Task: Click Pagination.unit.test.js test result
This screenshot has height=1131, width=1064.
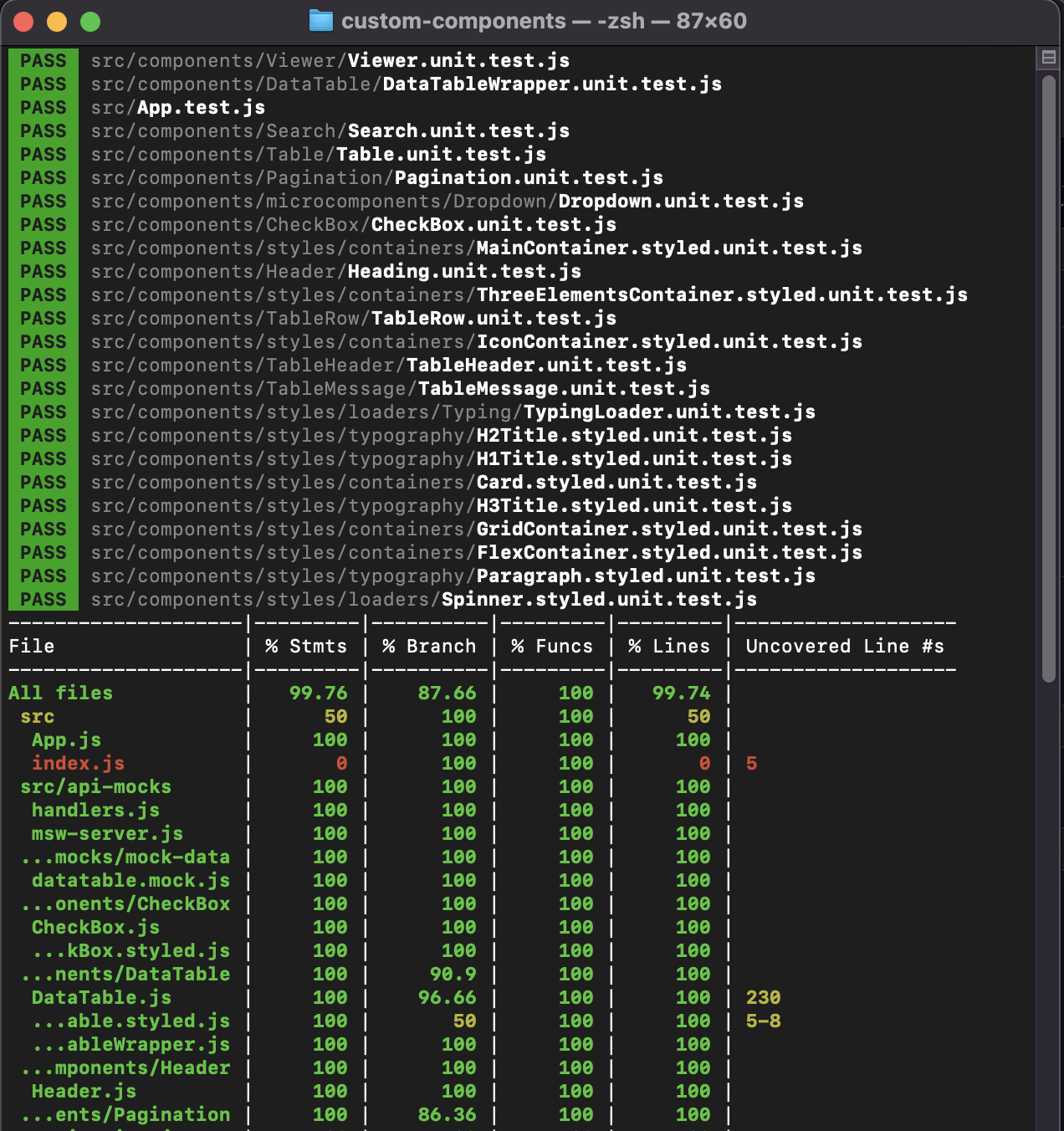Action: [x=377, y=178]
